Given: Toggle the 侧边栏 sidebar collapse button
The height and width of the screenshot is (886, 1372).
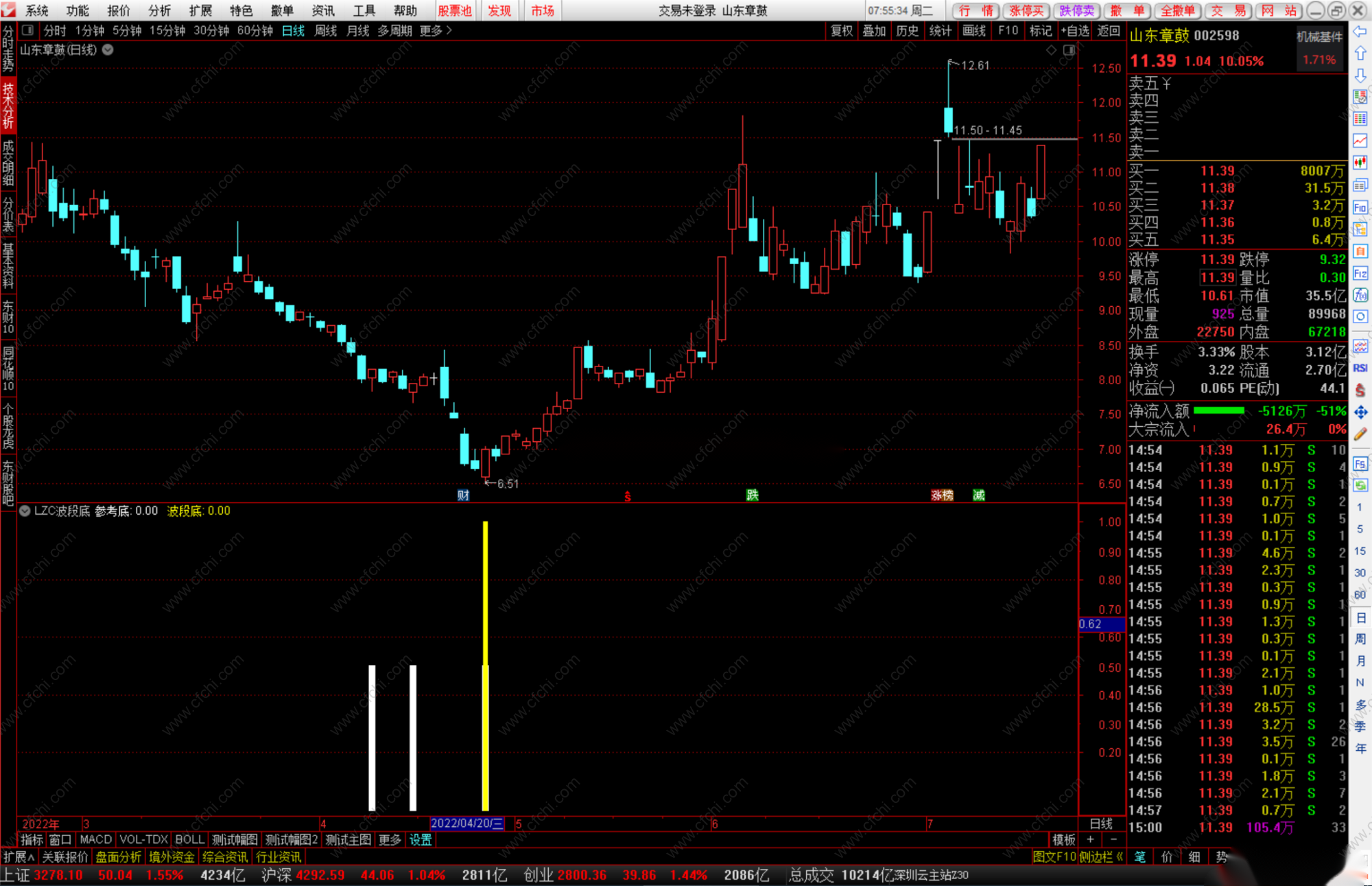Looking at the screenshot, I should click(x=1101, y=856).
